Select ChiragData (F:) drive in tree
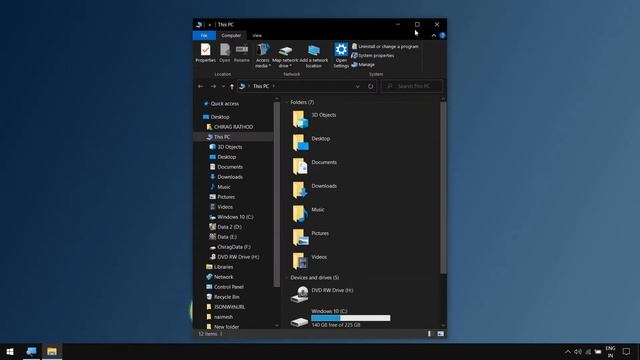Image resolution: width=640 pixels, height=360 pixels. (230, 247)
